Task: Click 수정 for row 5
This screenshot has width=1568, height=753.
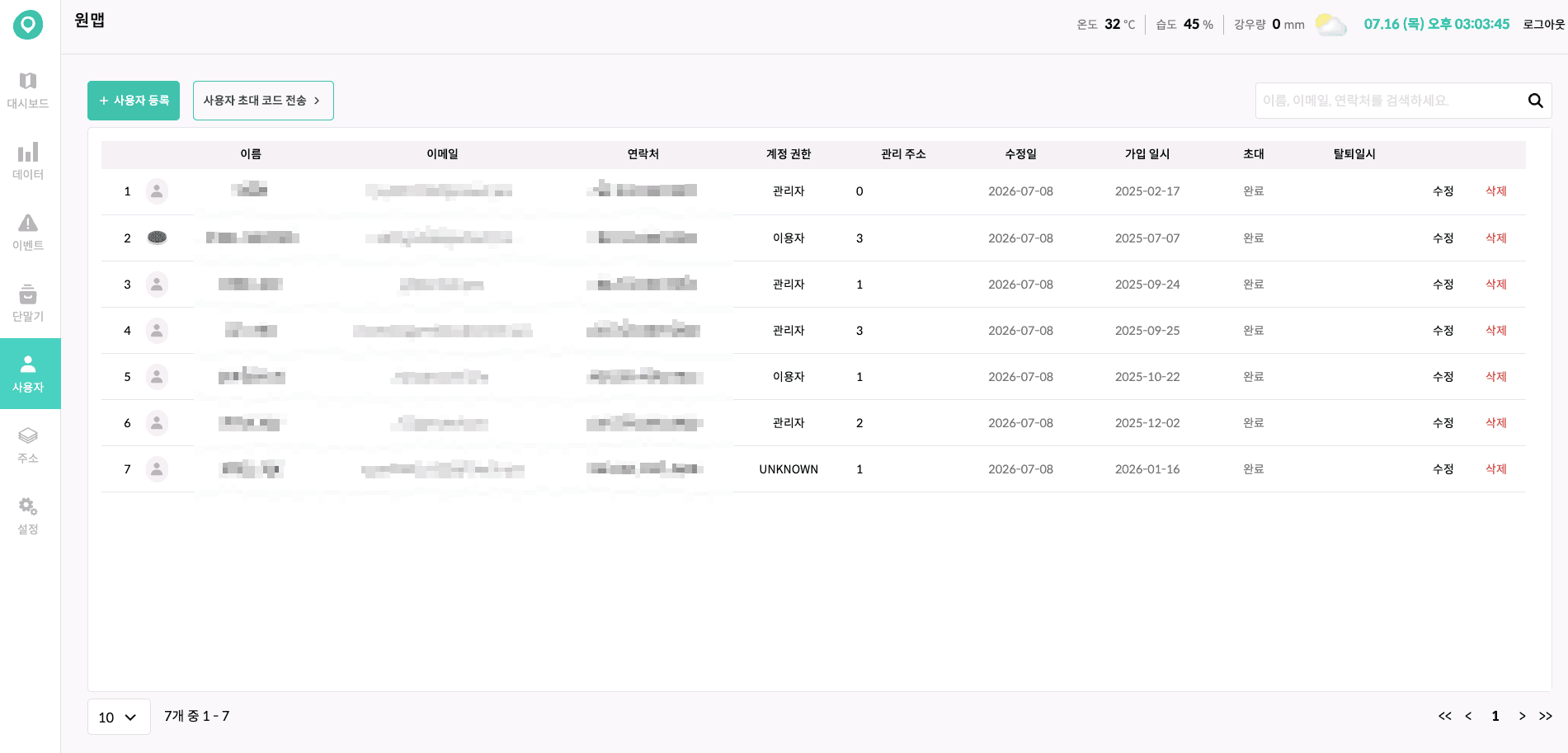Action: click(x=1443, y=377)
